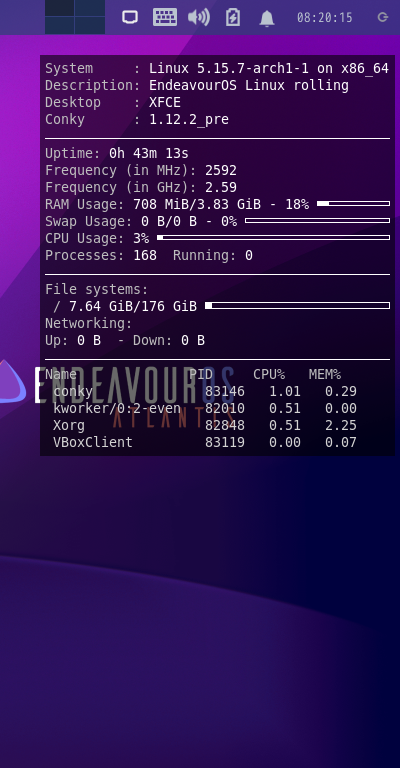Switch to the bottom-left workspace
The width and height of the screenshot is (400, 768).
tap(59, 25)
